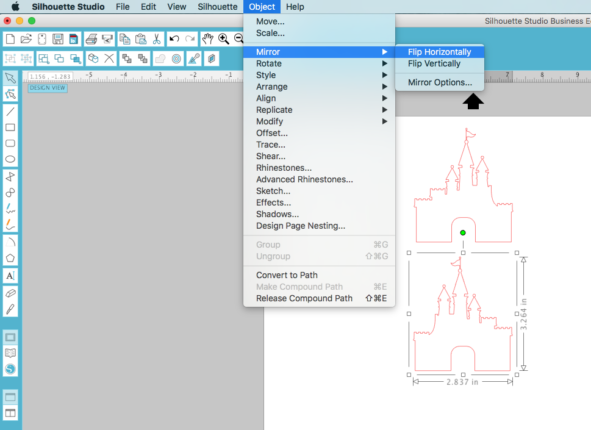Print using the printer icon
The image size is (591, 430).
coord(91,39)
